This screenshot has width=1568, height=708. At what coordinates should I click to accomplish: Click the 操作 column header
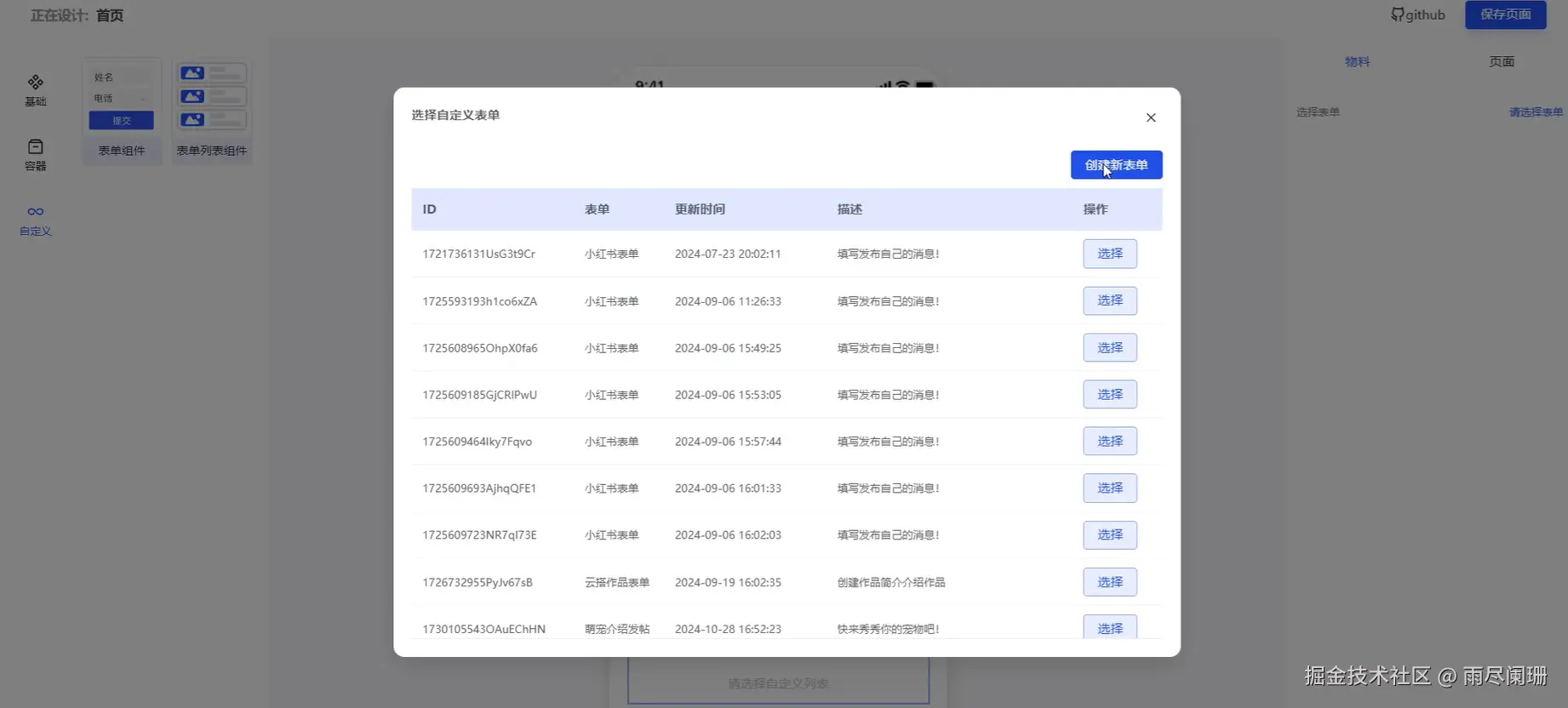point(1096,209)
